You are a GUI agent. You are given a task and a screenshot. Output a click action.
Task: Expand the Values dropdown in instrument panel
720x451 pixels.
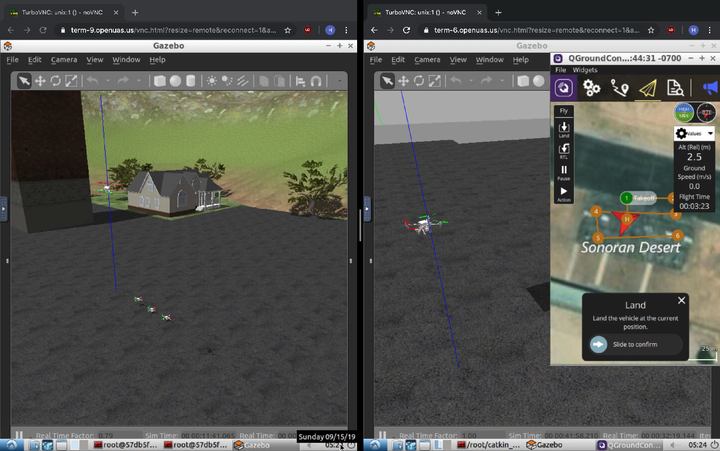(695, 133)
